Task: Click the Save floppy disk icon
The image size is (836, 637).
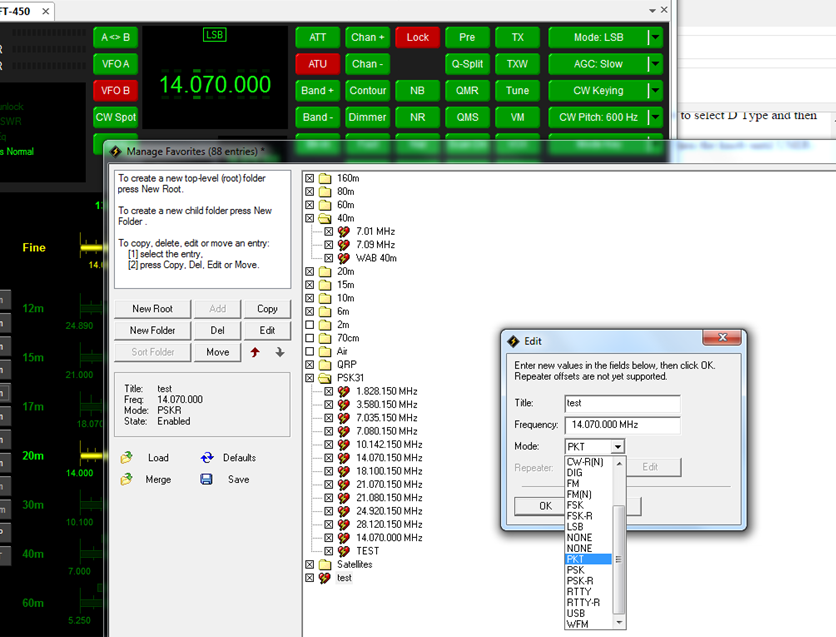Action: point(206,479)
